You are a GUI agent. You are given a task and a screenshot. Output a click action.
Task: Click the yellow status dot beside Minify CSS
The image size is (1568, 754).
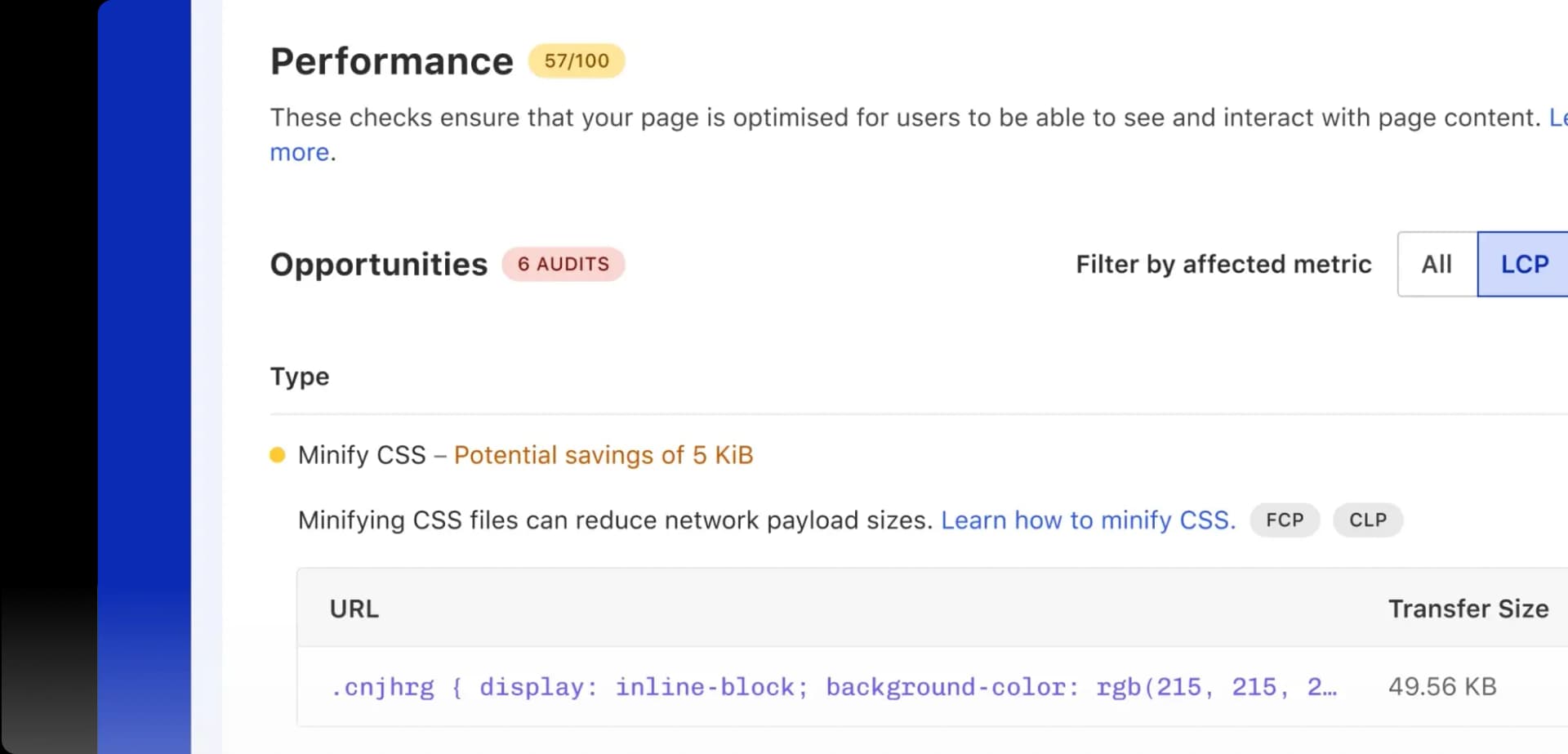click(278, 455)
